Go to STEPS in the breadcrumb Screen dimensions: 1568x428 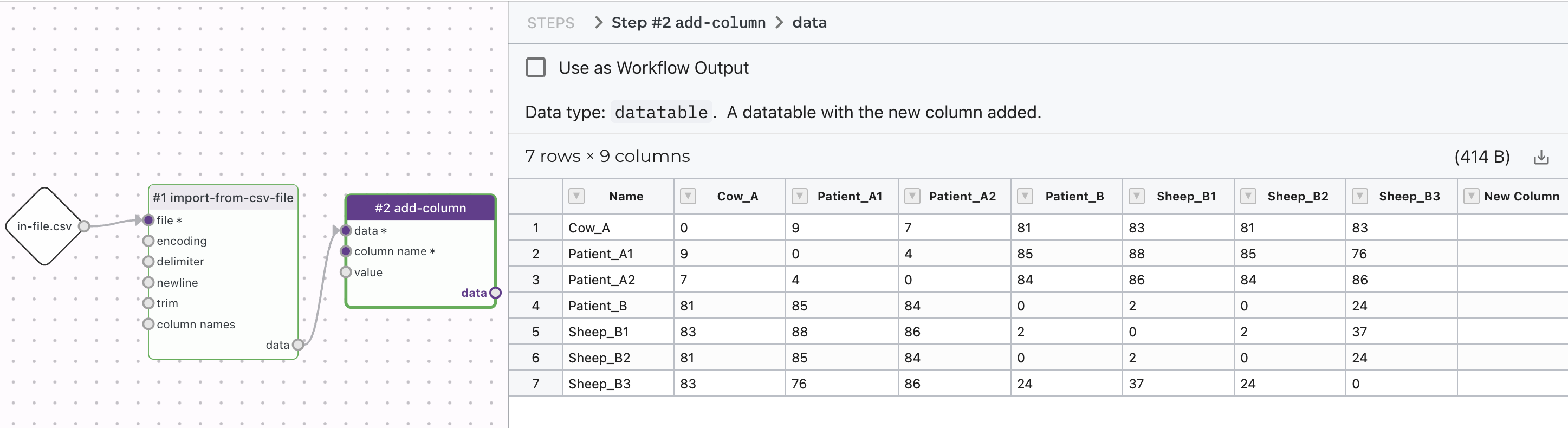coord(550,23)
